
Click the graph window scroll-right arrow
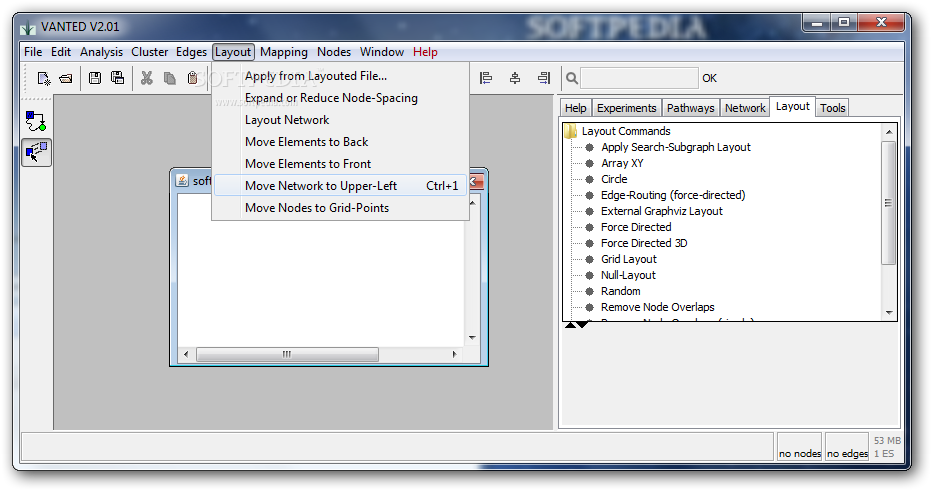pyautogui.click(x=454, y=354)
